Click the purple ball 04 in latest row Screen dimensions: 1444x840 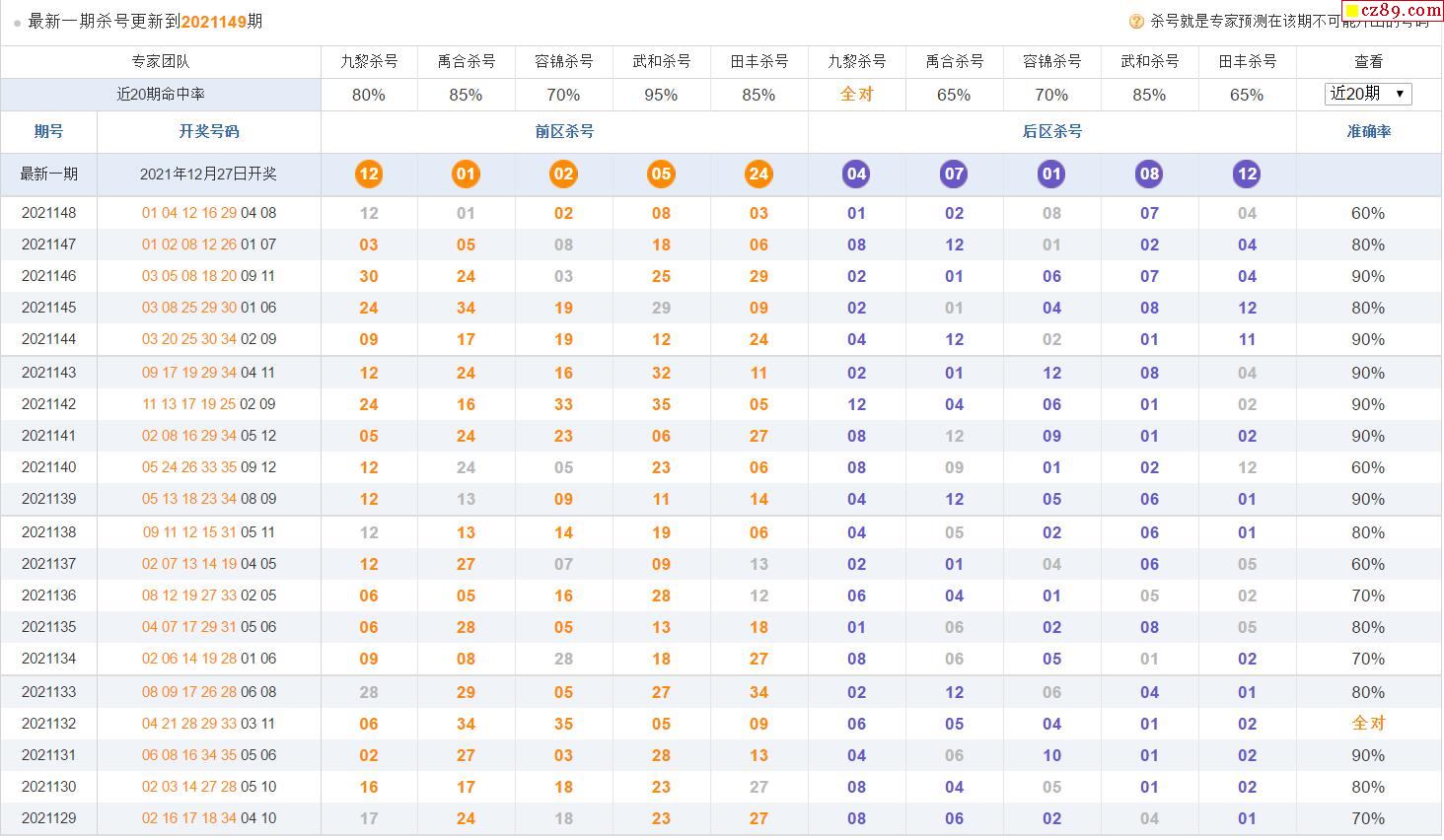coord(856,175)
